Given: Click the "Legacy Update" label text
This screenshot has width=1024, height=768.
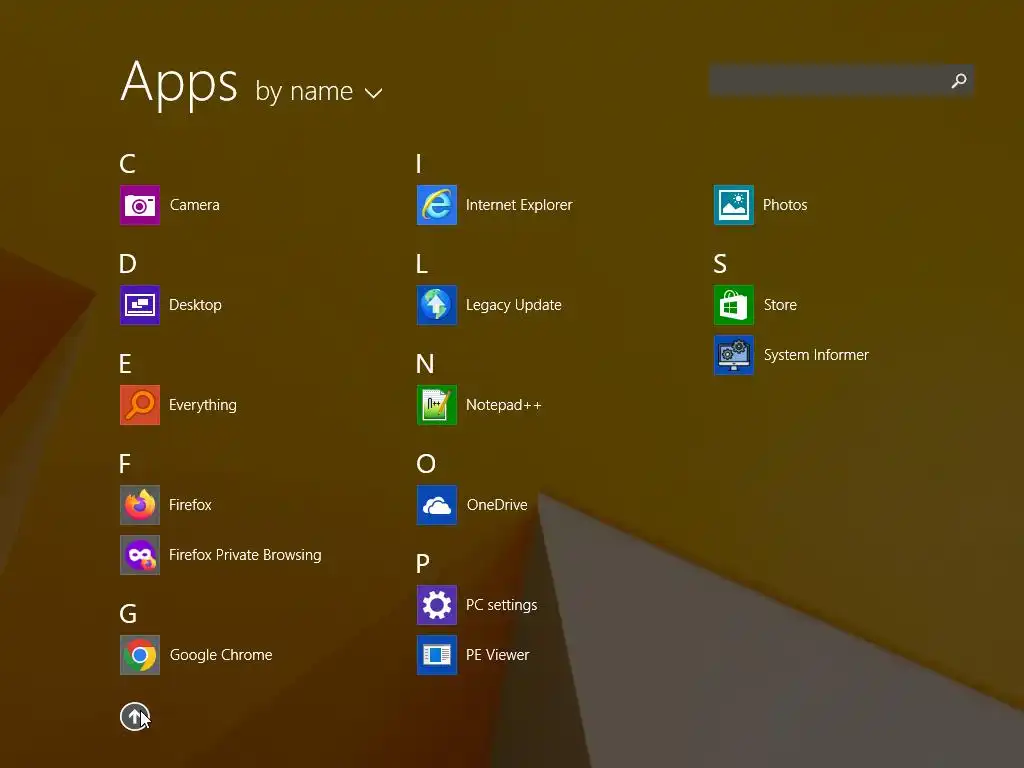Looking at the screenshot, I should [514, 305].
